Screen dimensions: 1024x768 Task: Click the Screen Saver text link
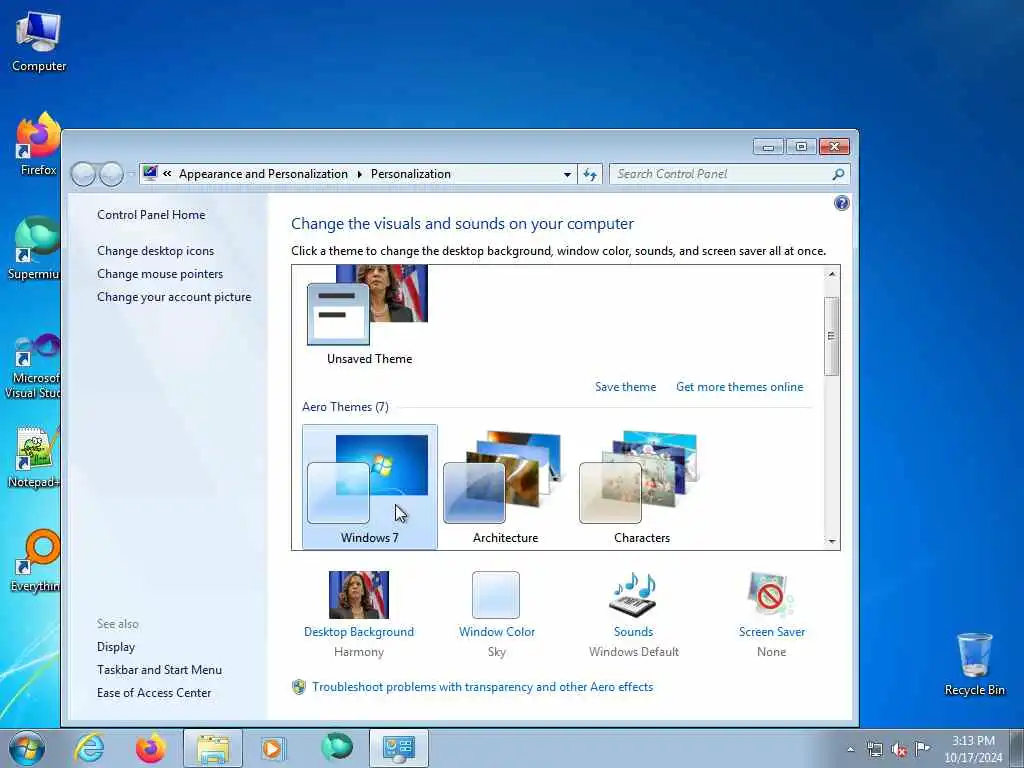[x=772, y=632]
